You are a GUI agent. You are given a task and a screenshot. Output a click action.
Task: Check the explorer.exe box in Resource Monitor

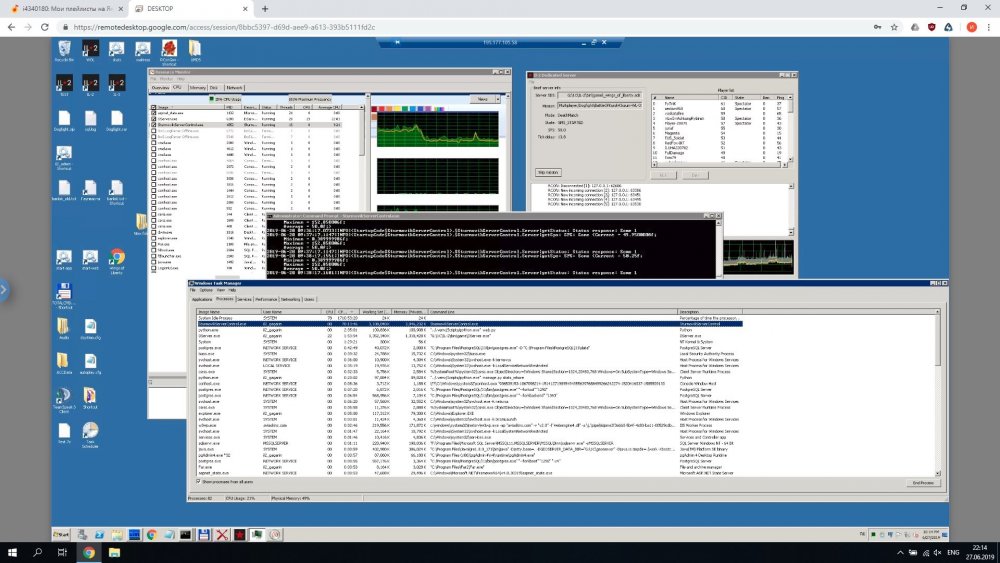coord(153,238)
